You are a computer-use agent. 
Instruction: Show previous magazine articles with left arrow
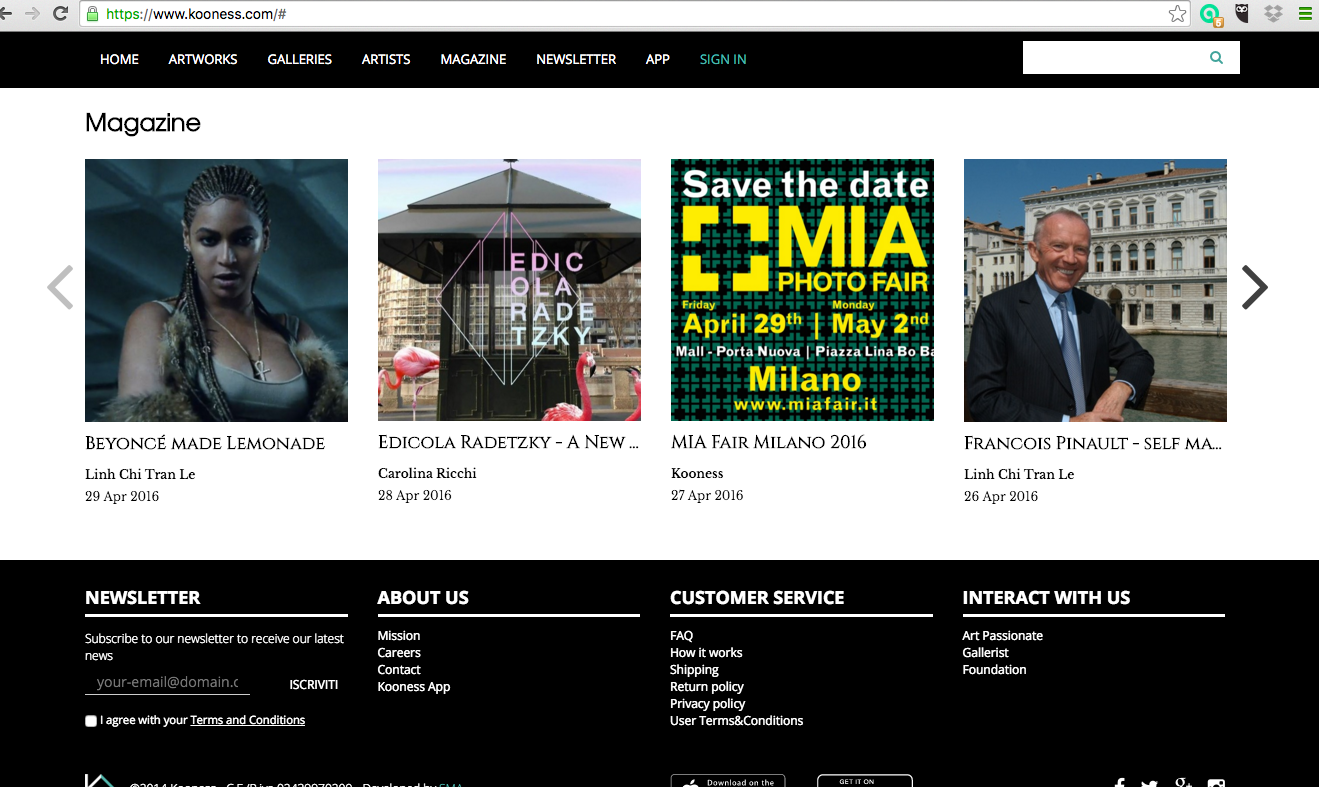click(x=60, y=288)
